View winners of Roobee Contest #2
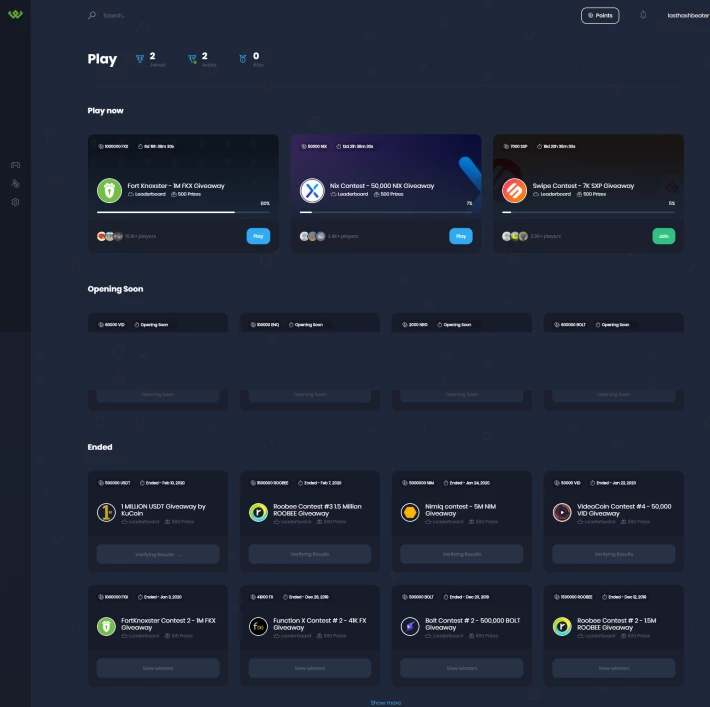Viewport: 710px width, 707px height. (614, 668)
